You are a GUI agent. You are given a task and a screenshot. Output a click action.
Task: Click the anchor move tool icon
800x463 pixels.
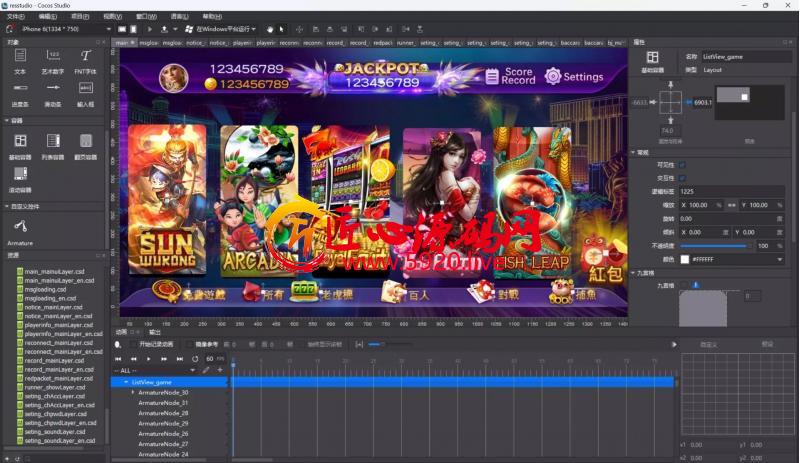click(x=299, y=29)
